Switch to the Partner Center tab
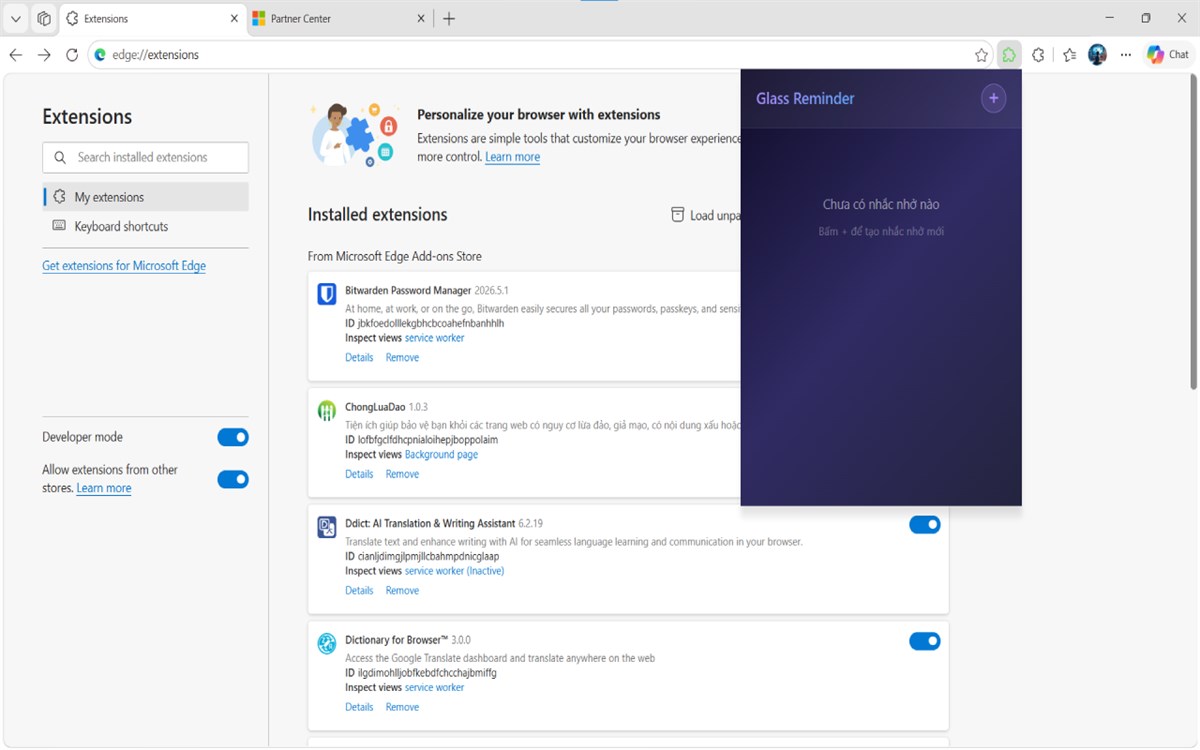This screenshot has height=750, width=1200. coord(338,18)
